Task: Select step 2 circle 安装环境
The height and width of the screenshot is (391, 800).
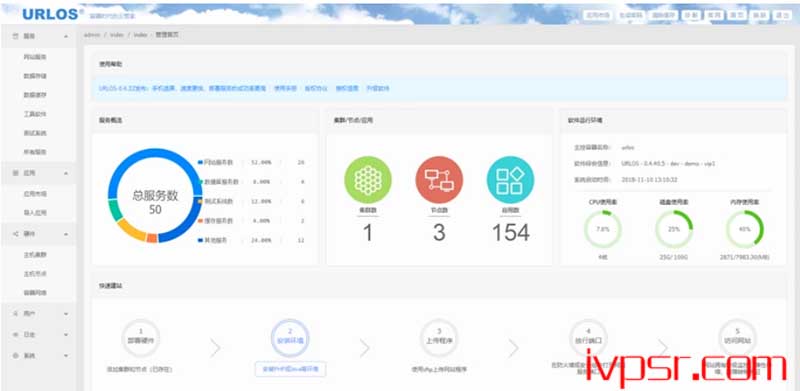Action: (290, 337)
